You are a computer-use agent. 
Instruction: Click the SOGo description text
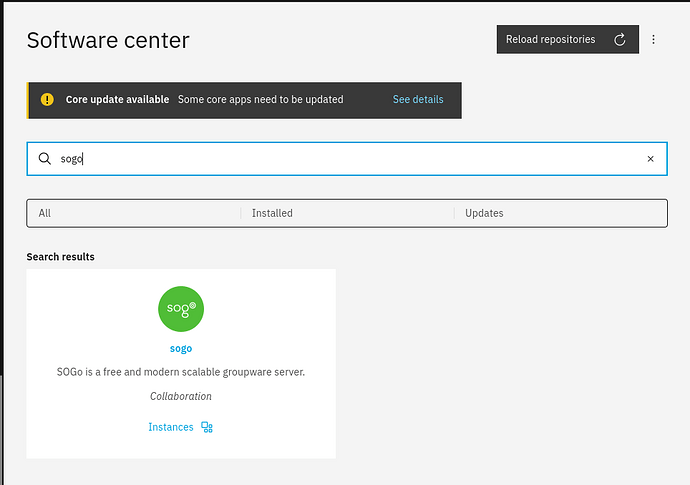181,372
